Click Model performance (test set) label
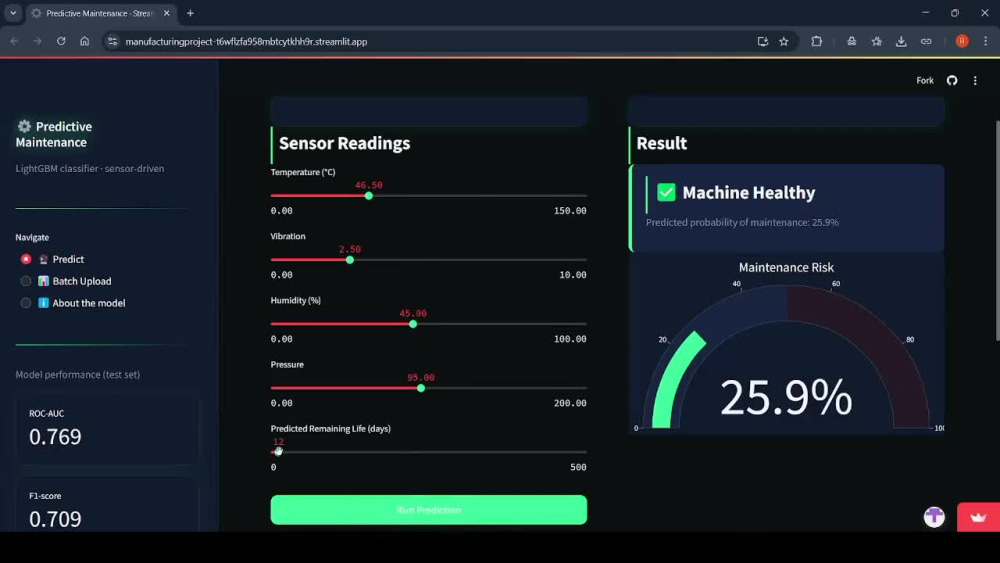The width and height of the screenshot is (1000, 563). click(x=78, y=374)
